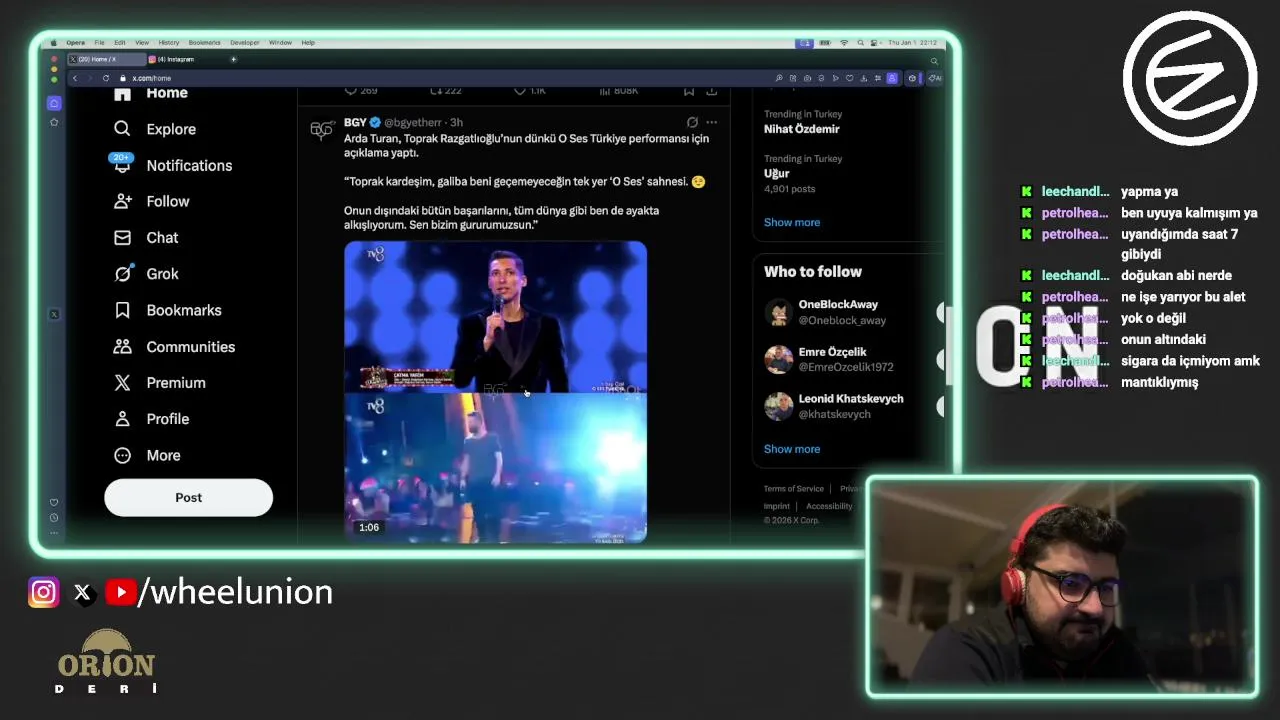The height and width of the screenshot is (720, 1280).
Task: Click the @bgyetherr handle
Action: pos(413,122)
